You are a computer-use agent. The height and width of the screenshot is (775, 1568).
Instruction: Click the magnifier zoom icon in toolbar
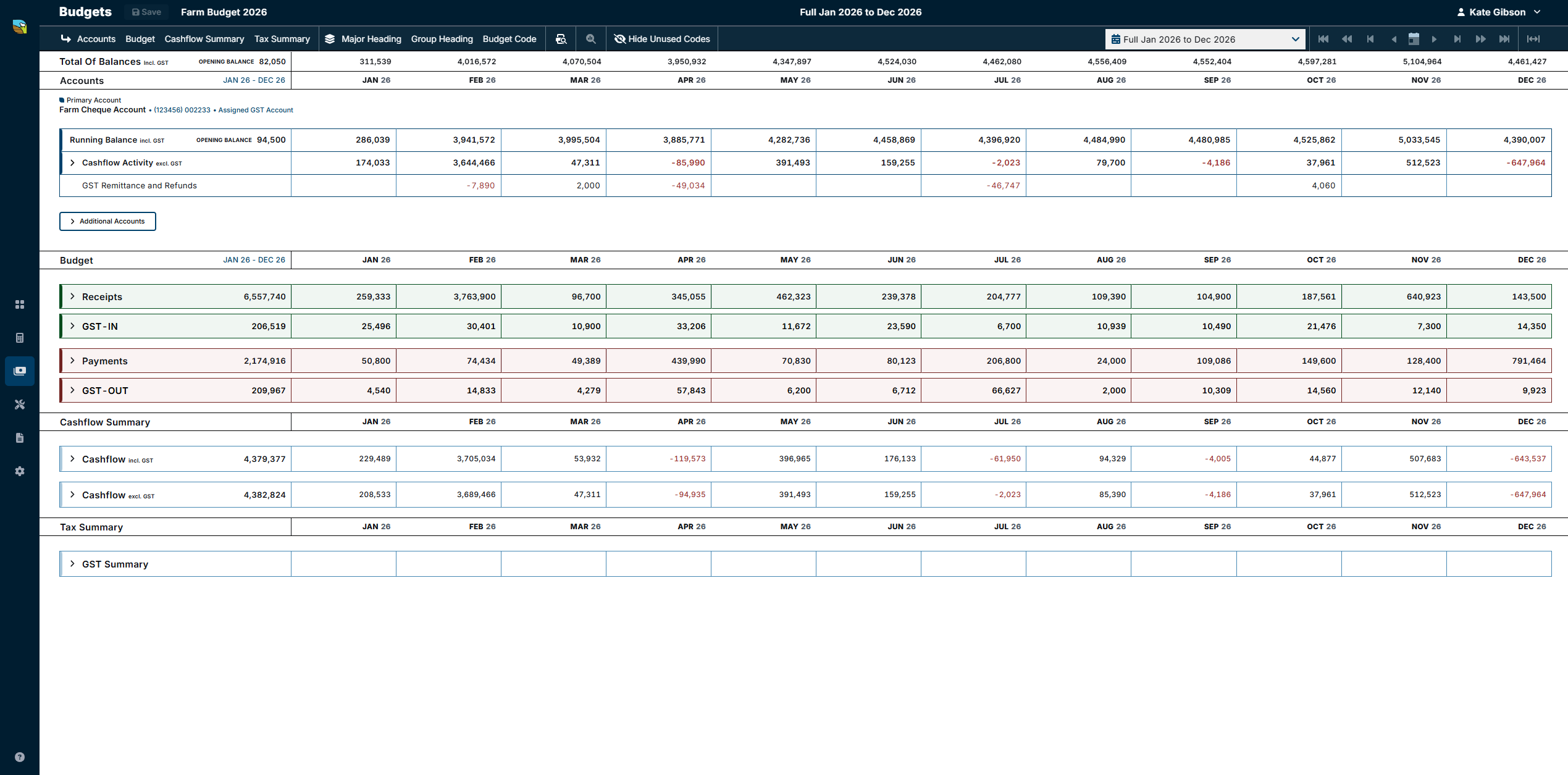point(591,39)
